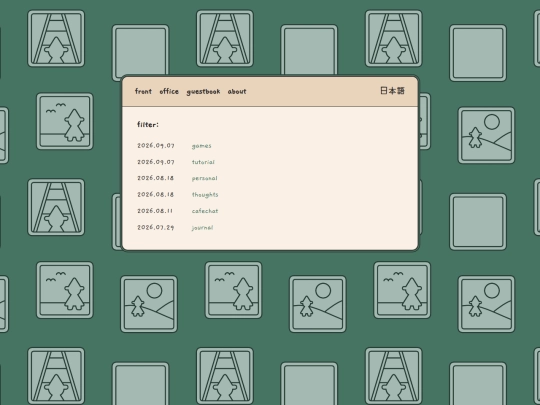Open the front page nav link
540x405 pixels.
pos(143,91)
